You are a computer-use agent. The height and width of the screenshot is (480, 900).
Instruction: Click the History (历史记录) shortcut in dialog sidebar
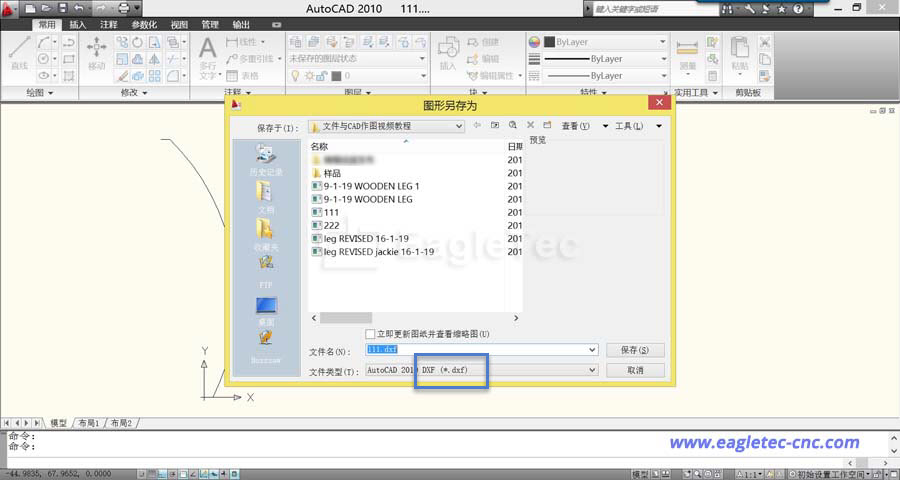[x=266, y=160]
